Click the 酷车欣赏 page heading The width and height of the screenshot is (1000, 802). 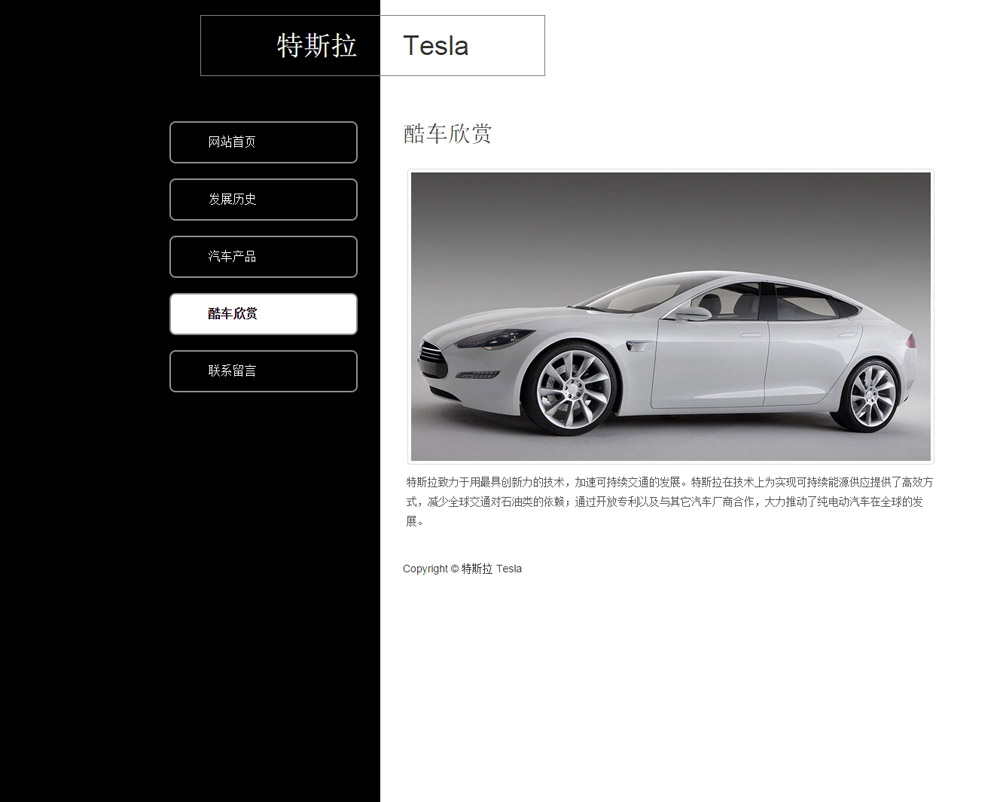tap(447, 134)
